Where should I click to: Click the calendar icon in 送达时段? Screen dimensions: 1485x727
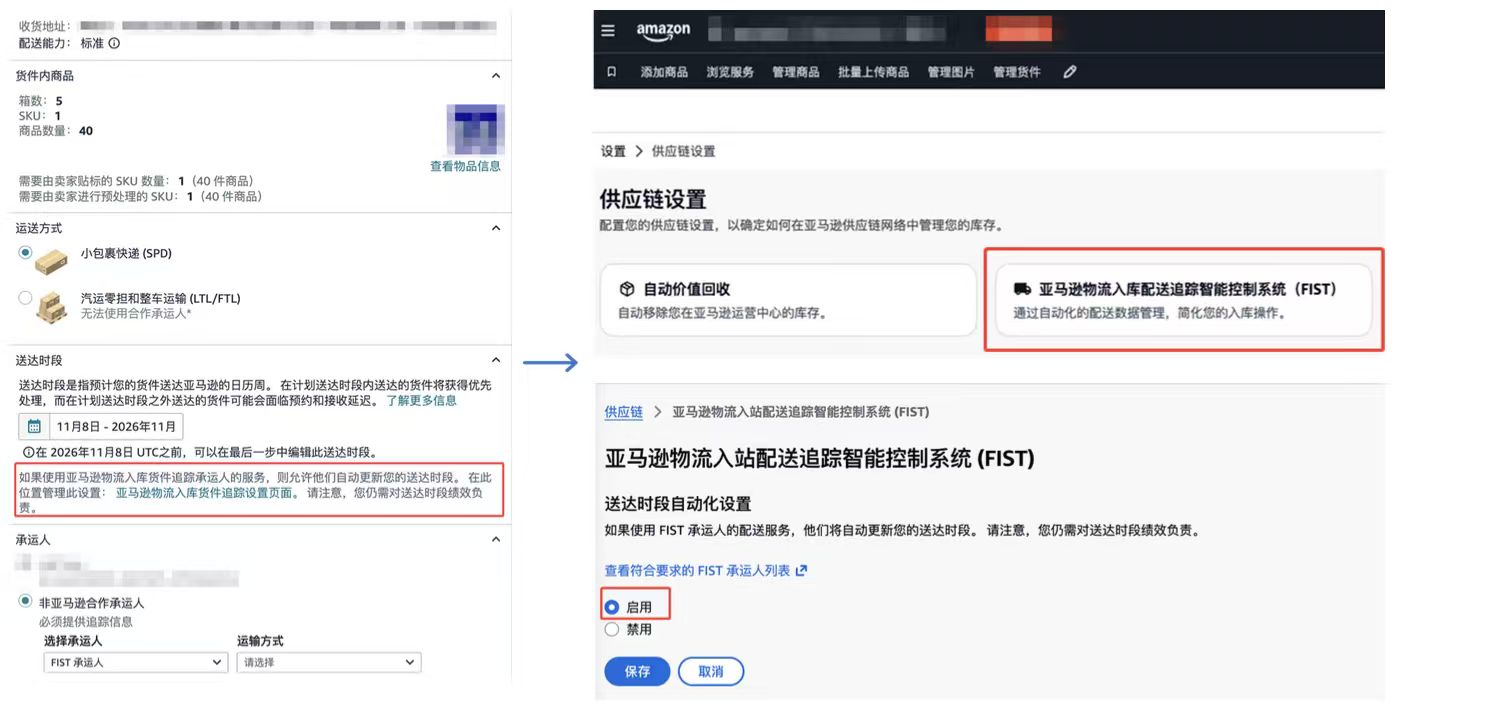(x=33, y=427)
